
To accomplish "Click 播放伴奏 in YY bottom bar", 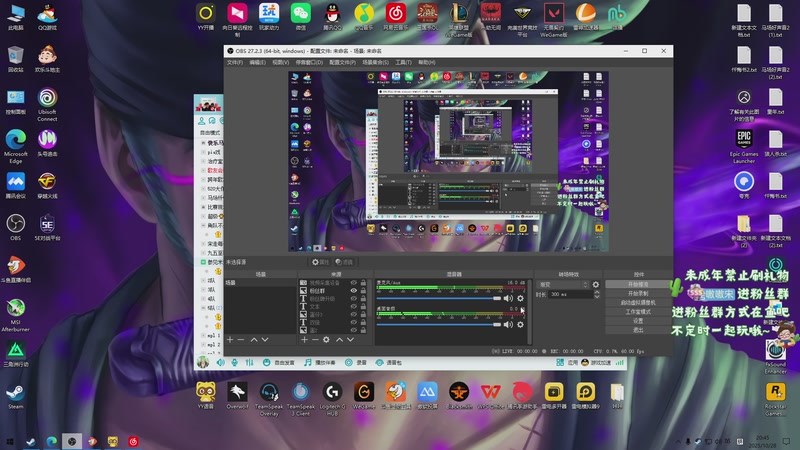I will coord(320,362).
